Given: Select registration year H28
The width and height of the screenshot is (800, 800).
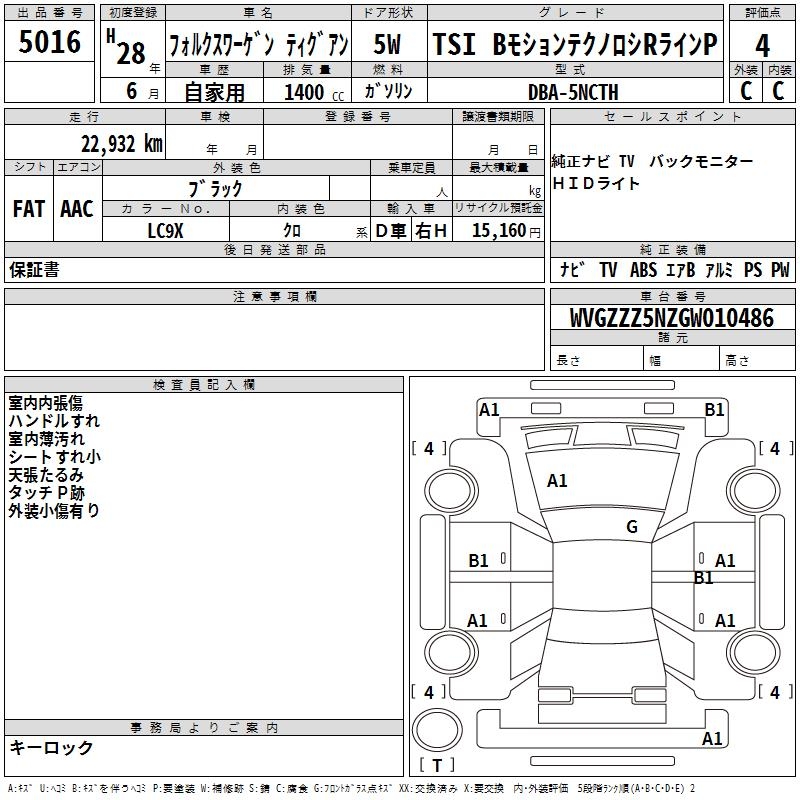Looking at the screenshot, I should click(126, 47).
